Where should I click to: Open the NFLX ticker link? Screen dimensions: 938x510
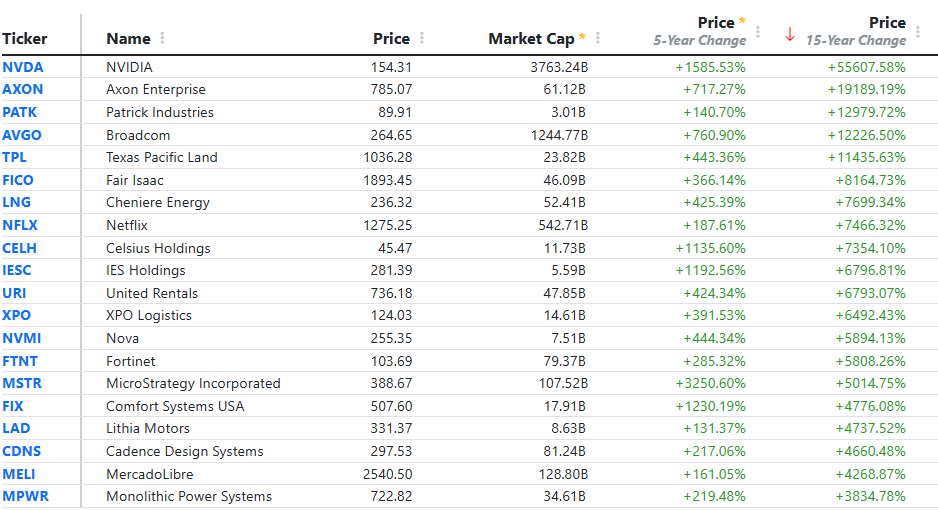point(20,225)
